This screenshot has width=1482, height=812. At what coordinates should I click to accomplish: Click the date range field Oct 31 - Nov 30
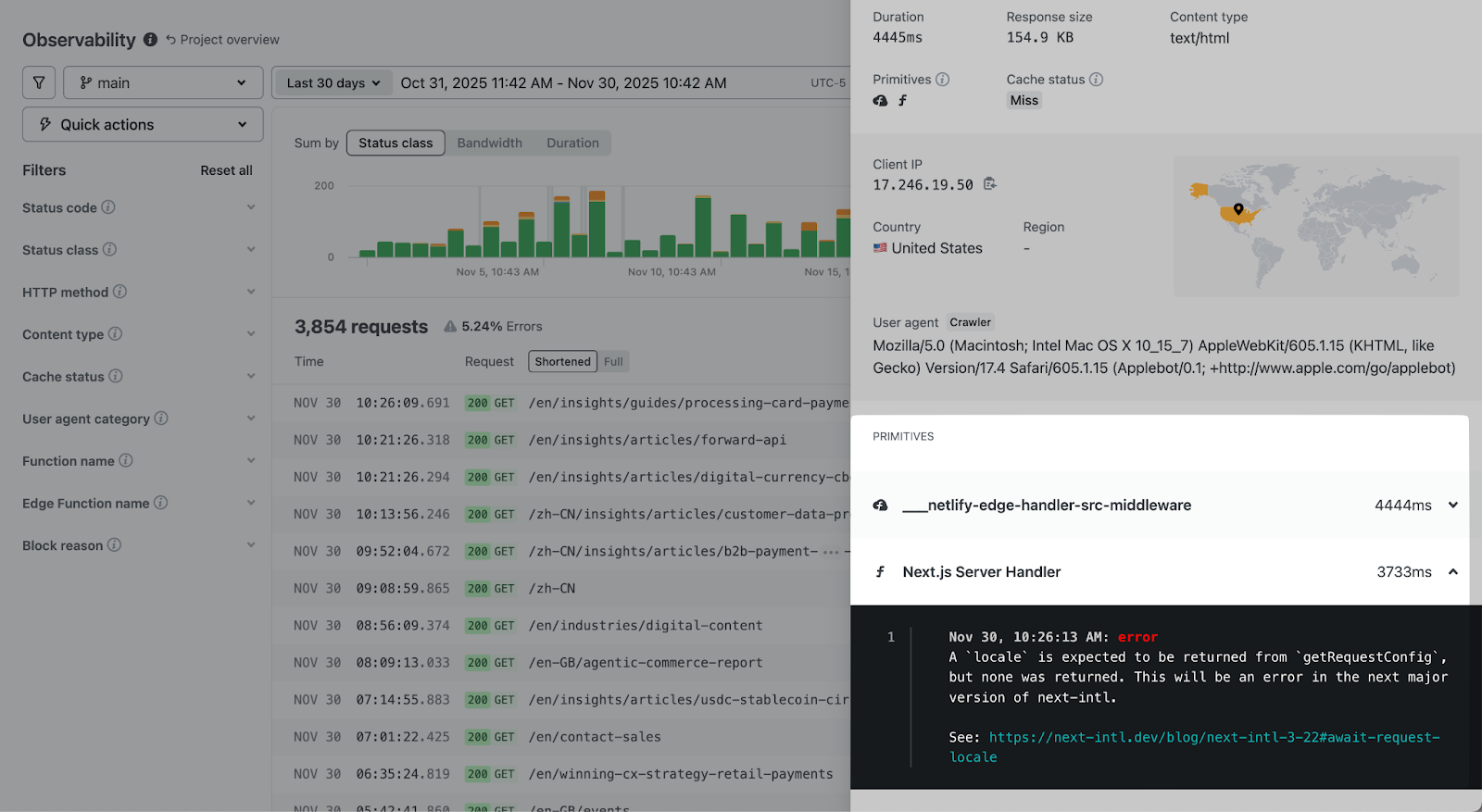tap(563, 82)
